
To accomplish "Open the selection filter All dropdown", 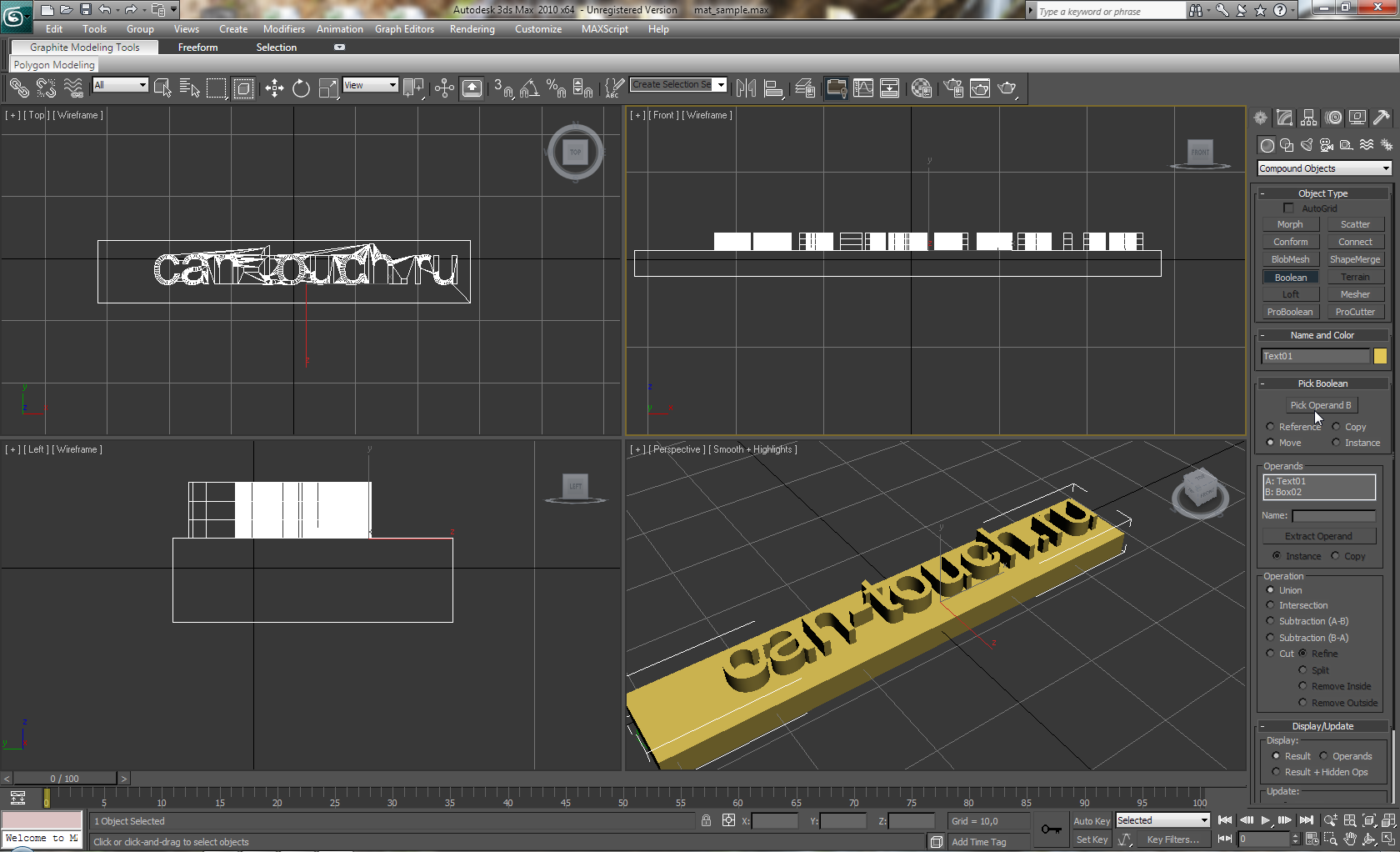I will (x=120, y=84).
